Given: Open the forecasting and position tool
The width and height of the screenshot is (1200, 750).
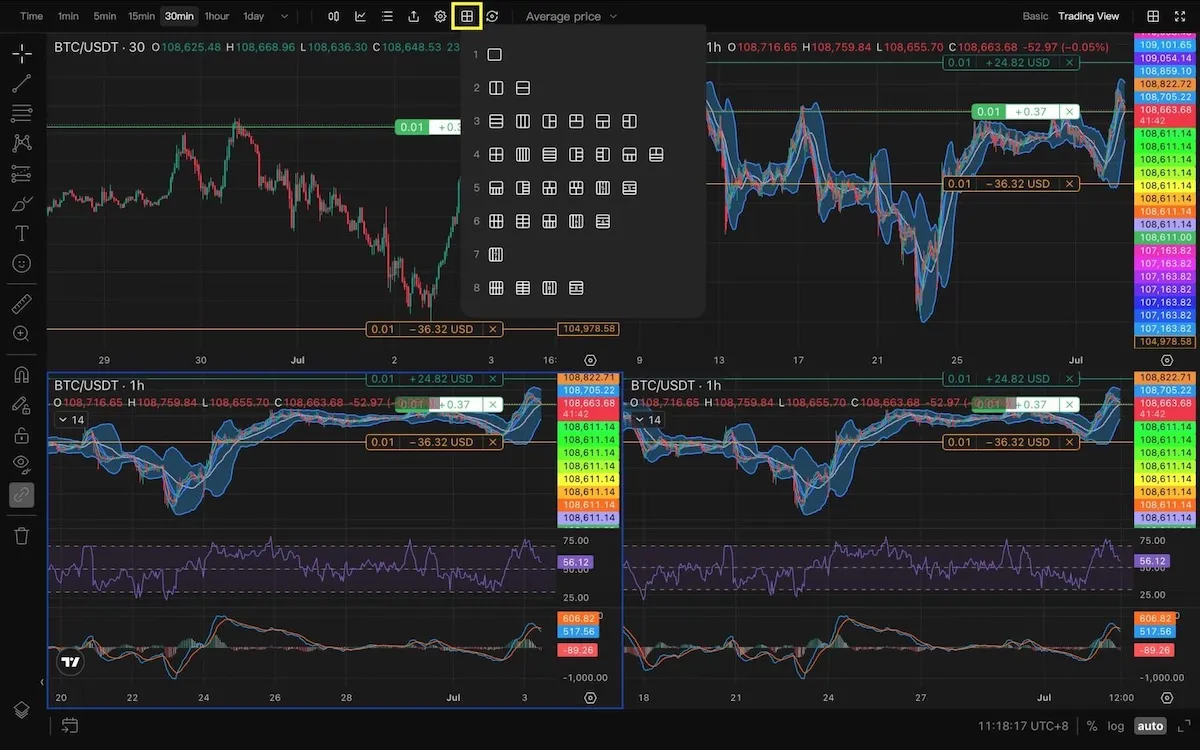Looking at the screenshot, I should pyautogui.click(x=22, y=174).
